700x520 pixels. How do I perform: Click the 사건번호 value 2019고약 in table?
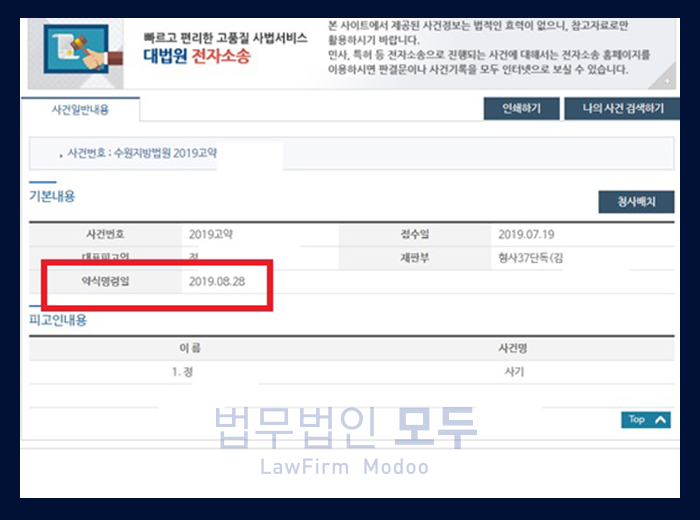[210, 235]
